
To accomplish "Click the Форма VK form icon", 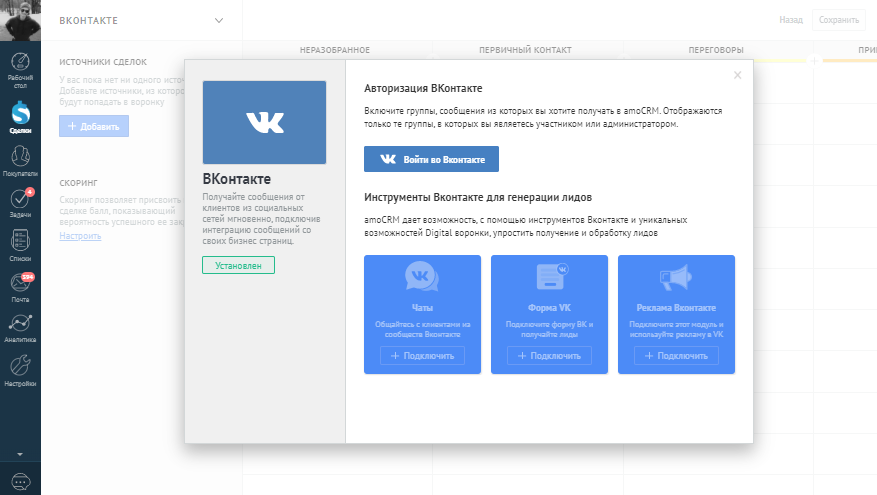I will [551, 276].
